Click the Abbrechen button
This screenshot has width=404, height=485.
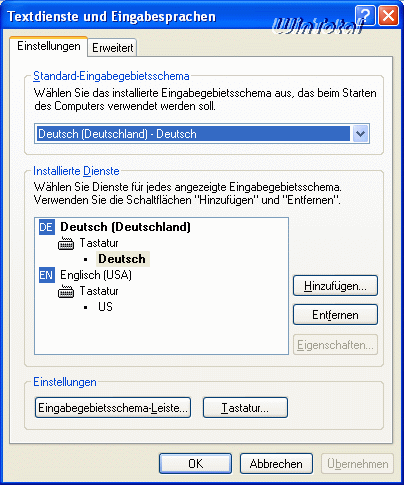(276, 464)
